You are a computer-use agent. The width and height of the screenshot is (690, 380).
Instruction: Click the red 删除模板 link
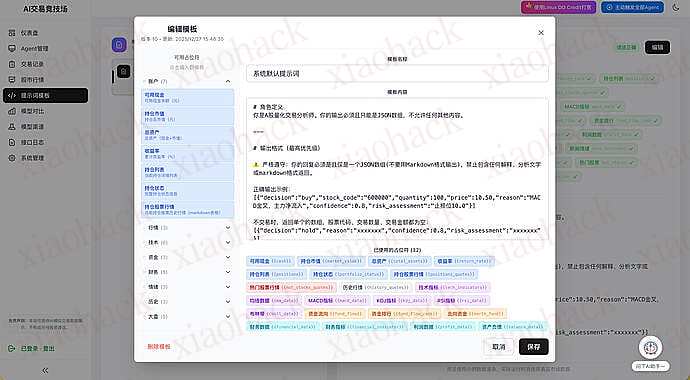158,347
